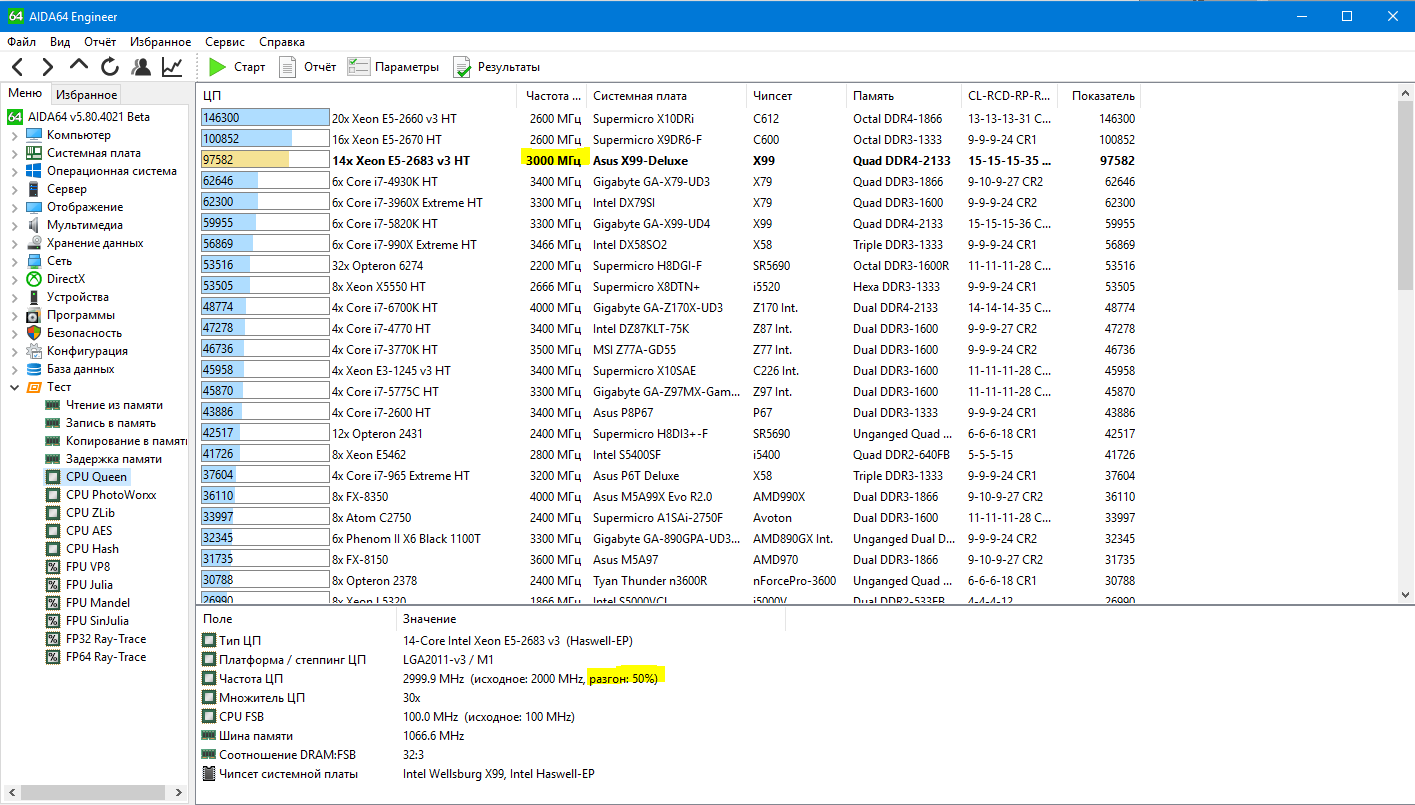
Task: Select the Конфигурация item in the tree
Action: coord(77,351)
